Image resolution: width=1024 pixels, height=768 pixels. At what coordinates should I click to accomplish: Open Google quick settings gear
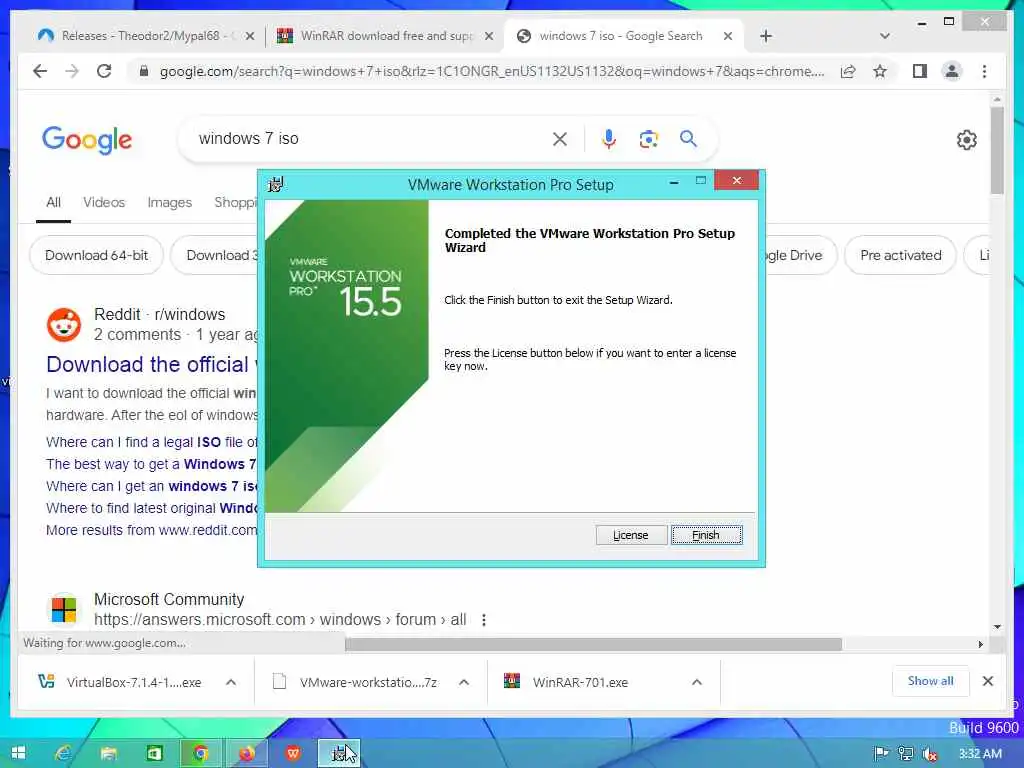point(967,140)
